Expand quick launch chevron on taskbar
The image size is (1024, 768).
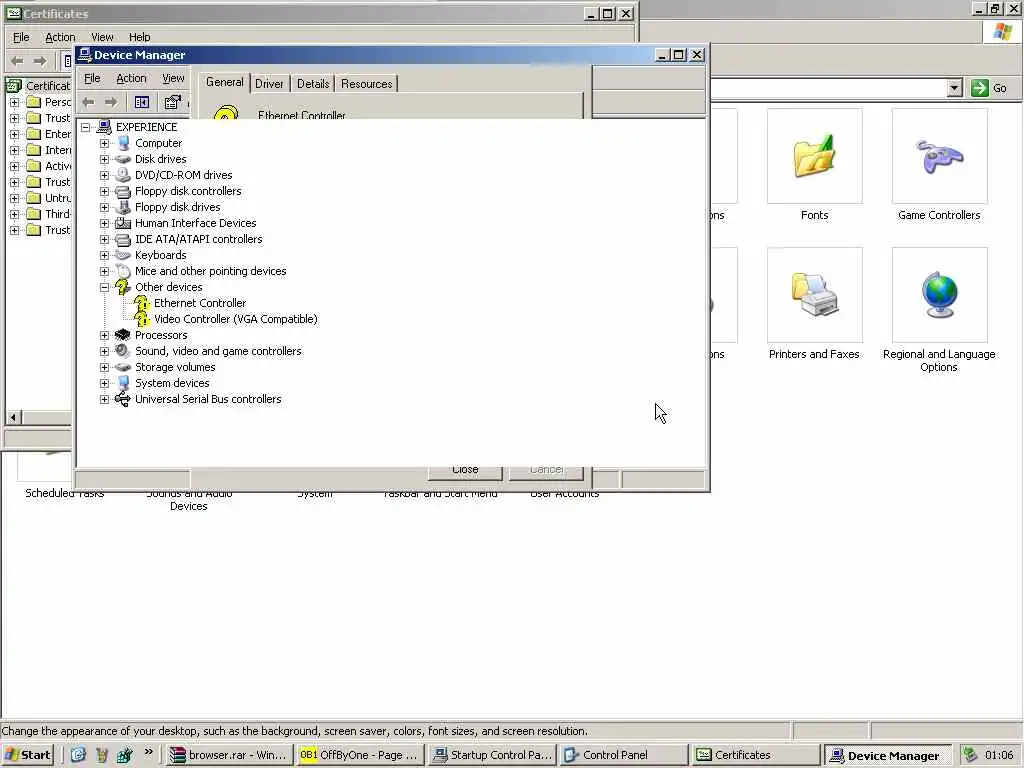(x=149, y=752)
